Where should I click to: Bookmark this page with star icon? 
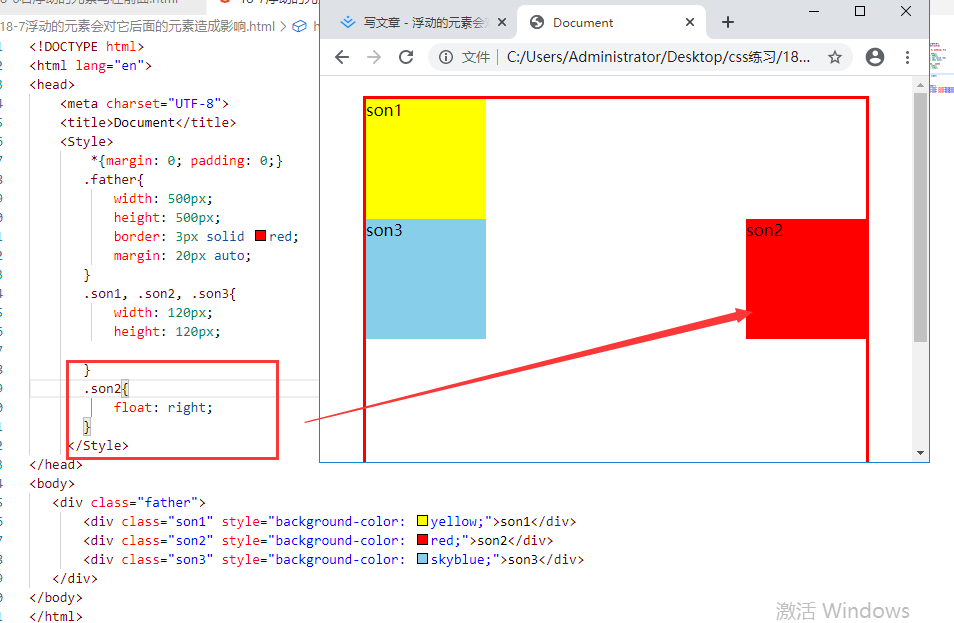coord(835,57)
